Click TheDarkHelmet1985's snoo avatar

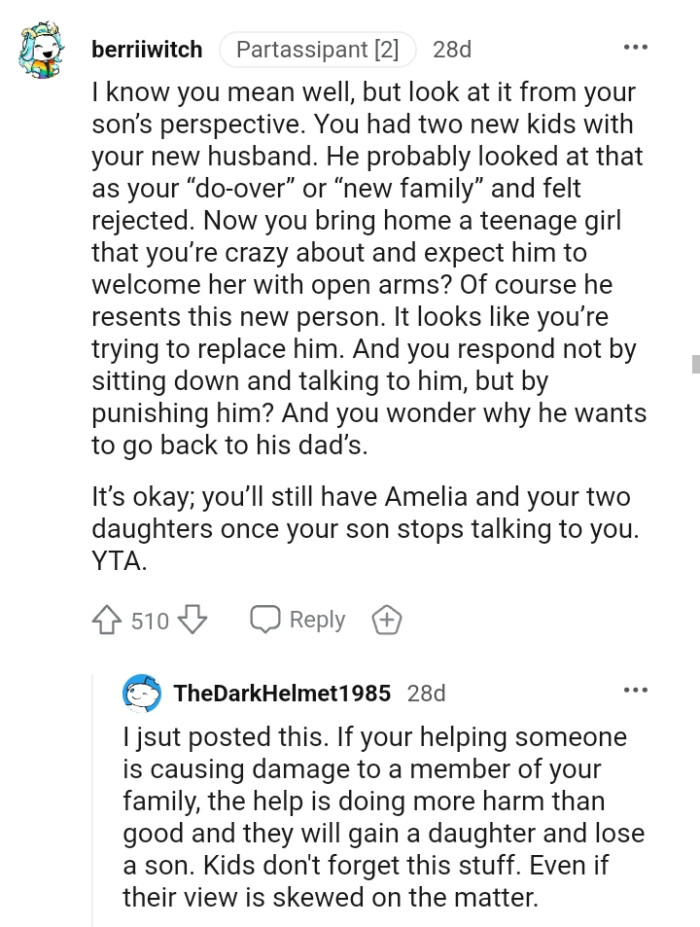pyautogui.click(x=140, y=692)
